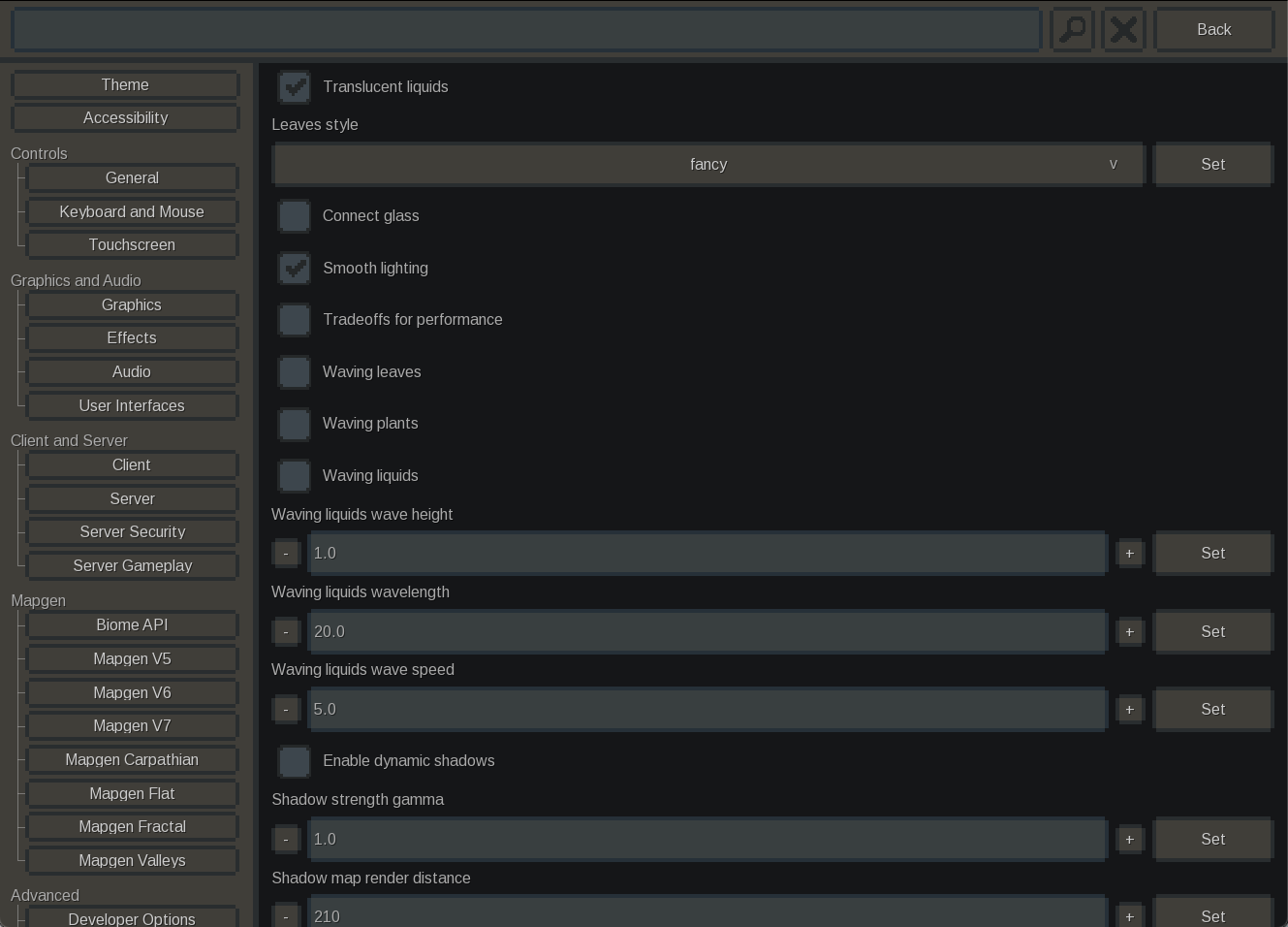
Task: Disable Translucent liquids checkbox
Action: tap(295, 87)
